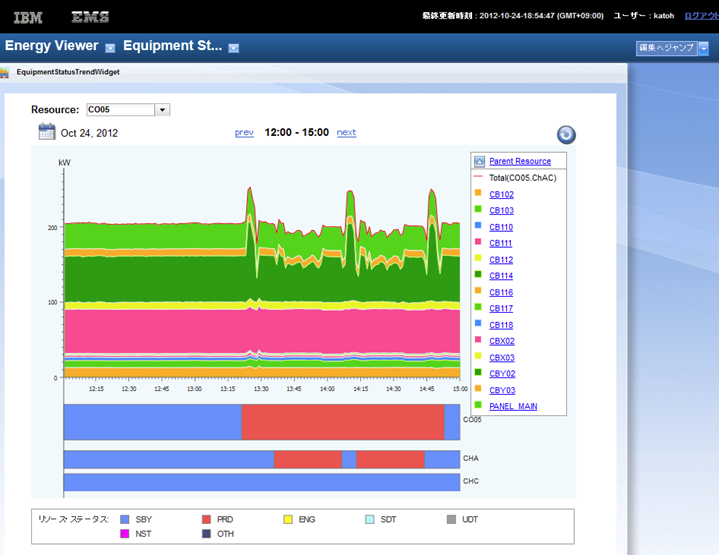Open the Parent Resource link
This screenshot has width=719, height=555.
click(520, 161)
